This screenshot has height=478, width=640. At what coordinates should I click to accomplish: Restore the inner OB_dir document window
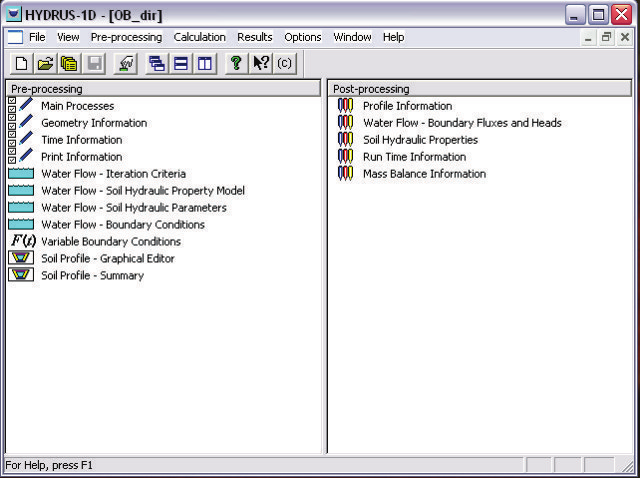click(607, 38)
